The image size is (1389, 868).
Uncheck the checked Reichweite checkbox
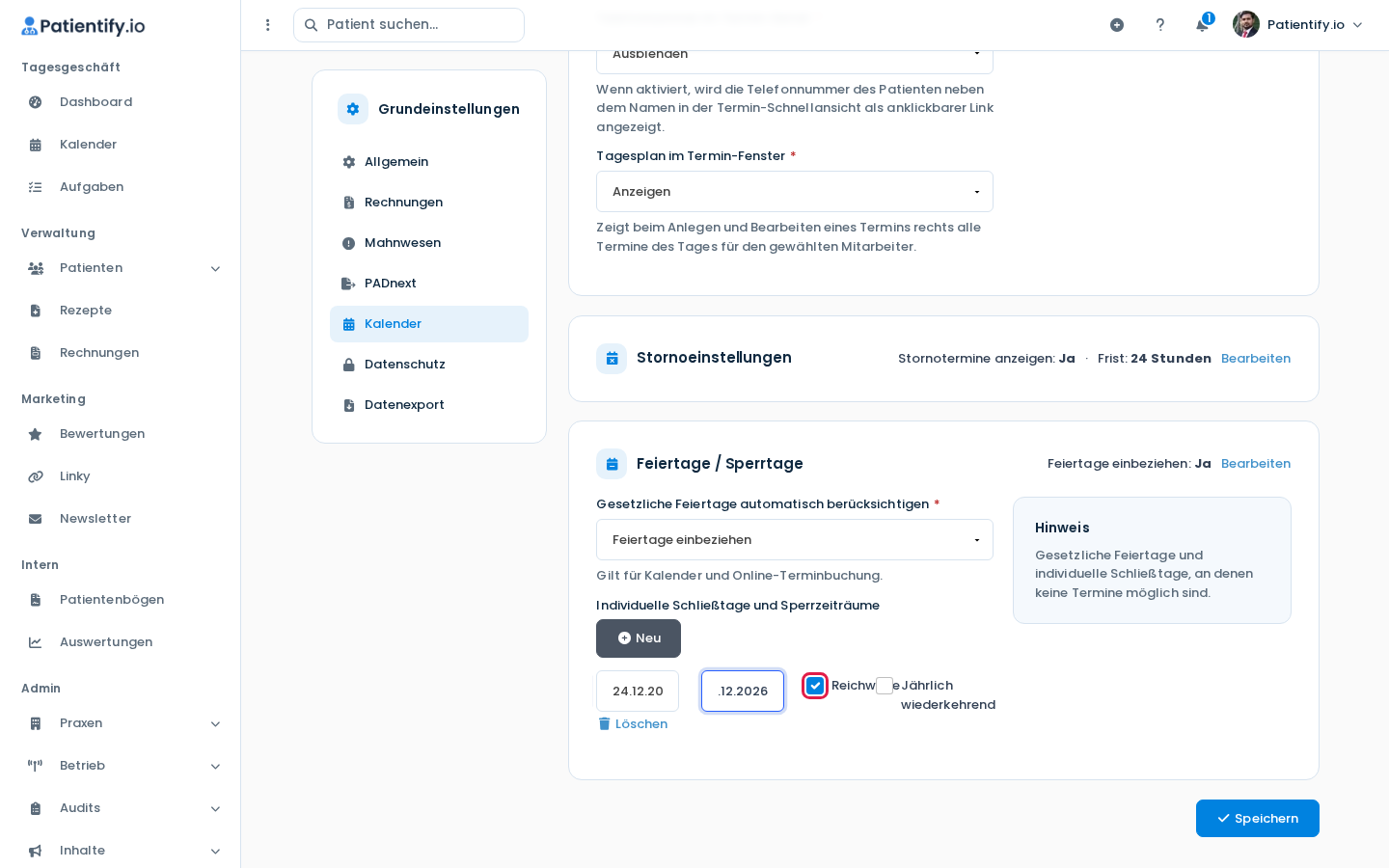click(815, 686)
